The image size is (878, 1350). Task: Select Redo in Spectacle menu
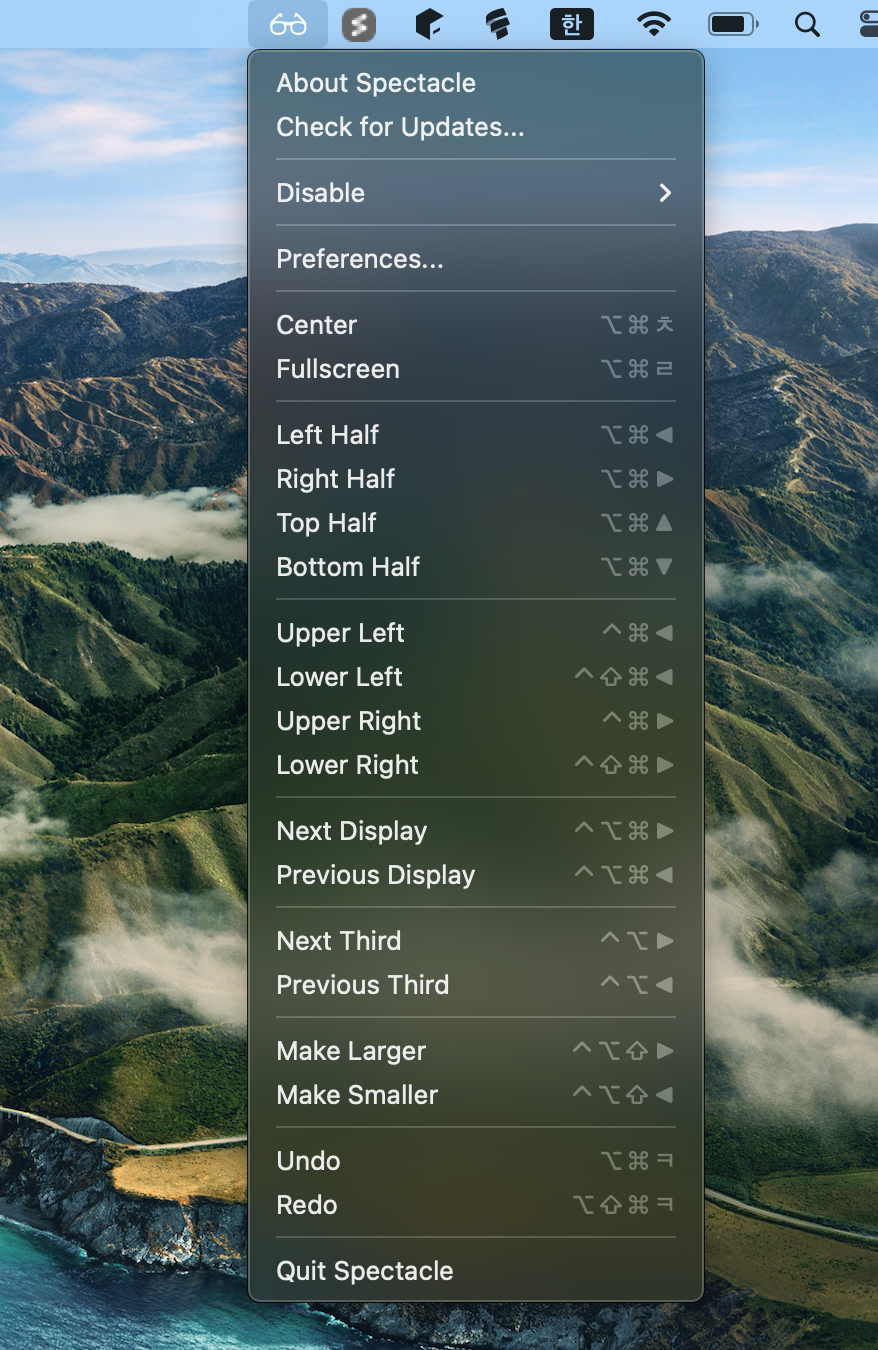tap(476, 1205)
